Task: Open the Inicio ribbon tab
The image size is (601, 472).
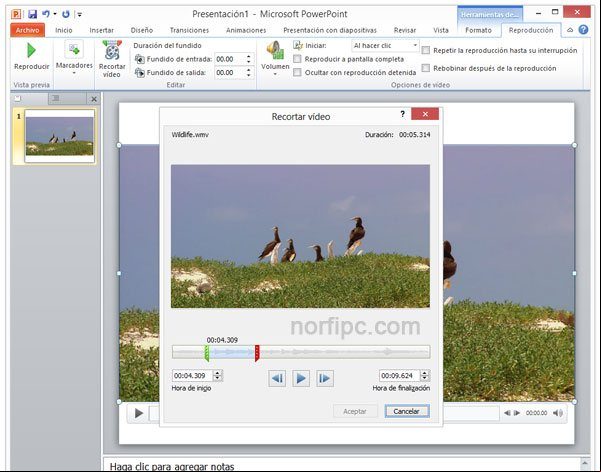Action: pyautogui.click(x=64, y=30)
